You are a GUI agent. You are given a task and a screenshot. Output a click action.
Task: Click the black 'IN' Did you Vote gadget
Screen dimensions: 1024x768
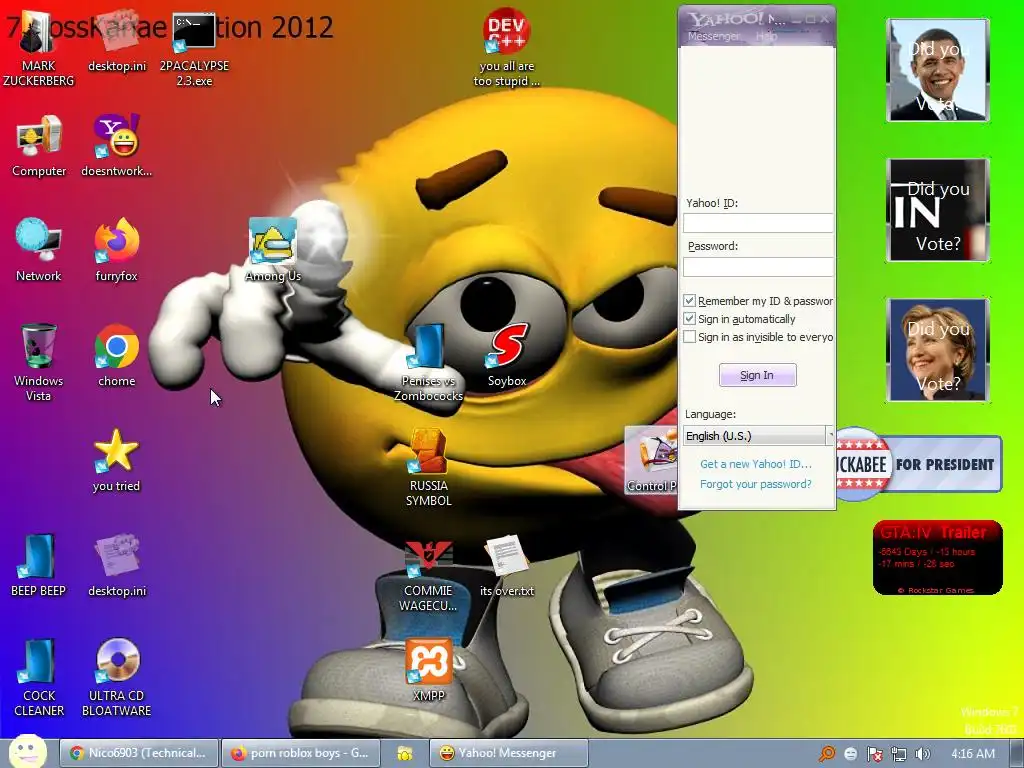click(x=938, y=210)
